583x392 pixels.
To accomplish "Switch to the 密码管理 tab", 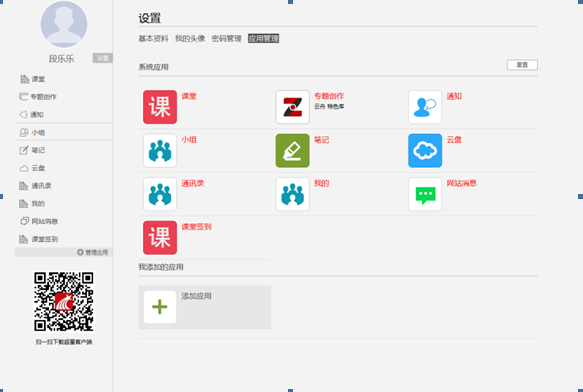I will (226, 39).
